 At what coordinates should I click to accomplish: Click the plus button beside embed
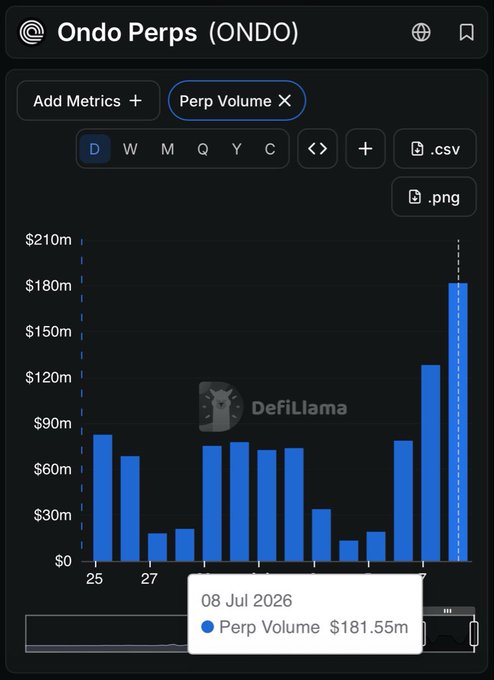(x=365, y=149)
